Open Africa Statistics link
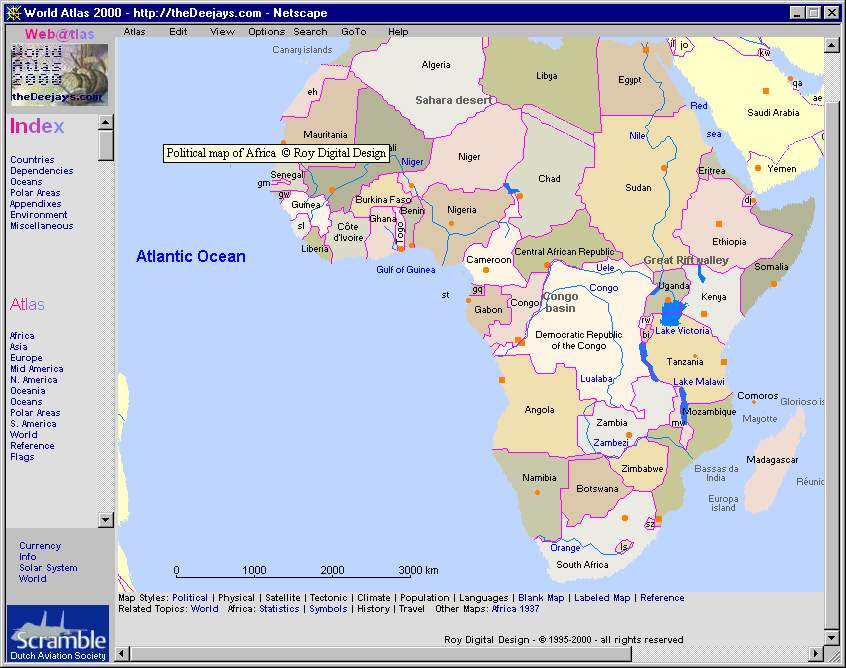Viewport: 846px width, 668px height. coord(279,609)
